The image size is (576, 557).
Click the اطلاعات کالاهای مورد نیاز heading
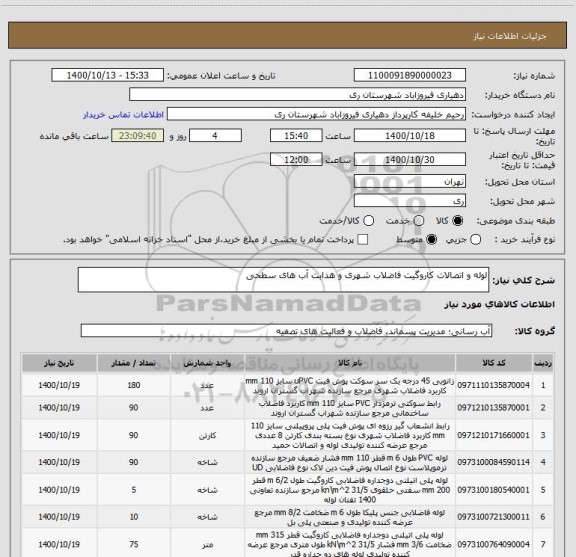click(x=500, y=304)
